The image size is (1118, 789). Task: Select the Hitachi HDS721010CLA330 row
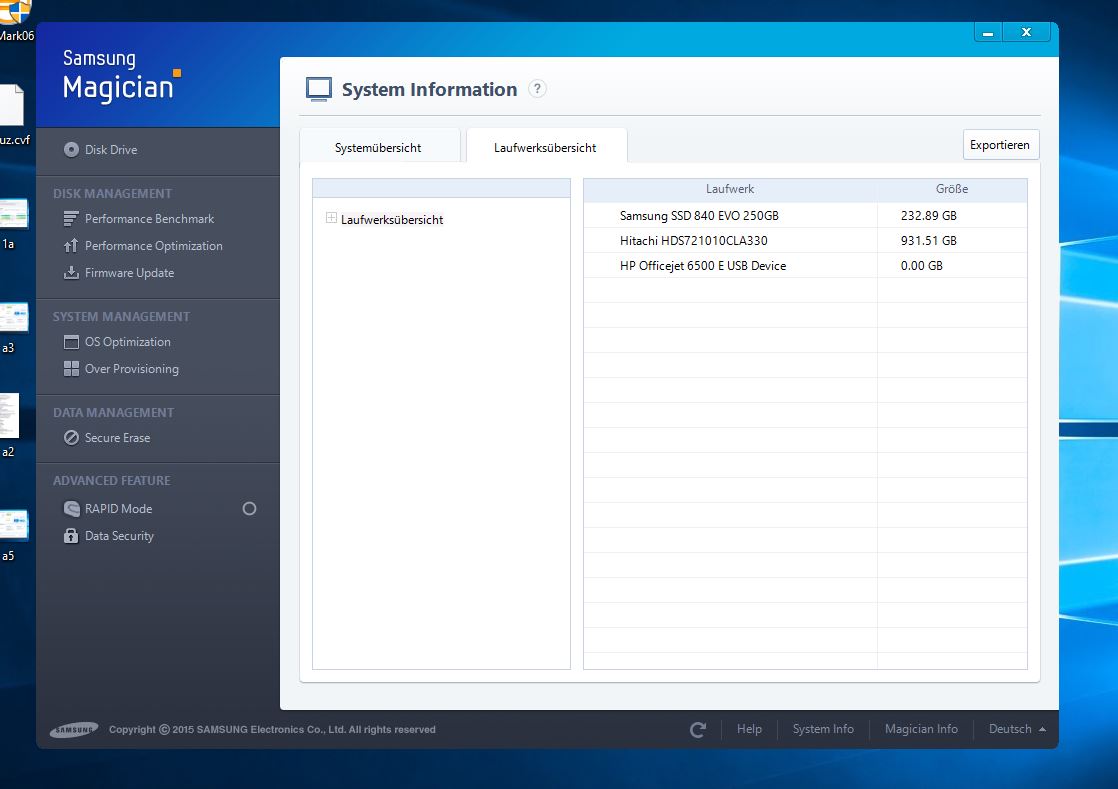click(x=805, y=240)
